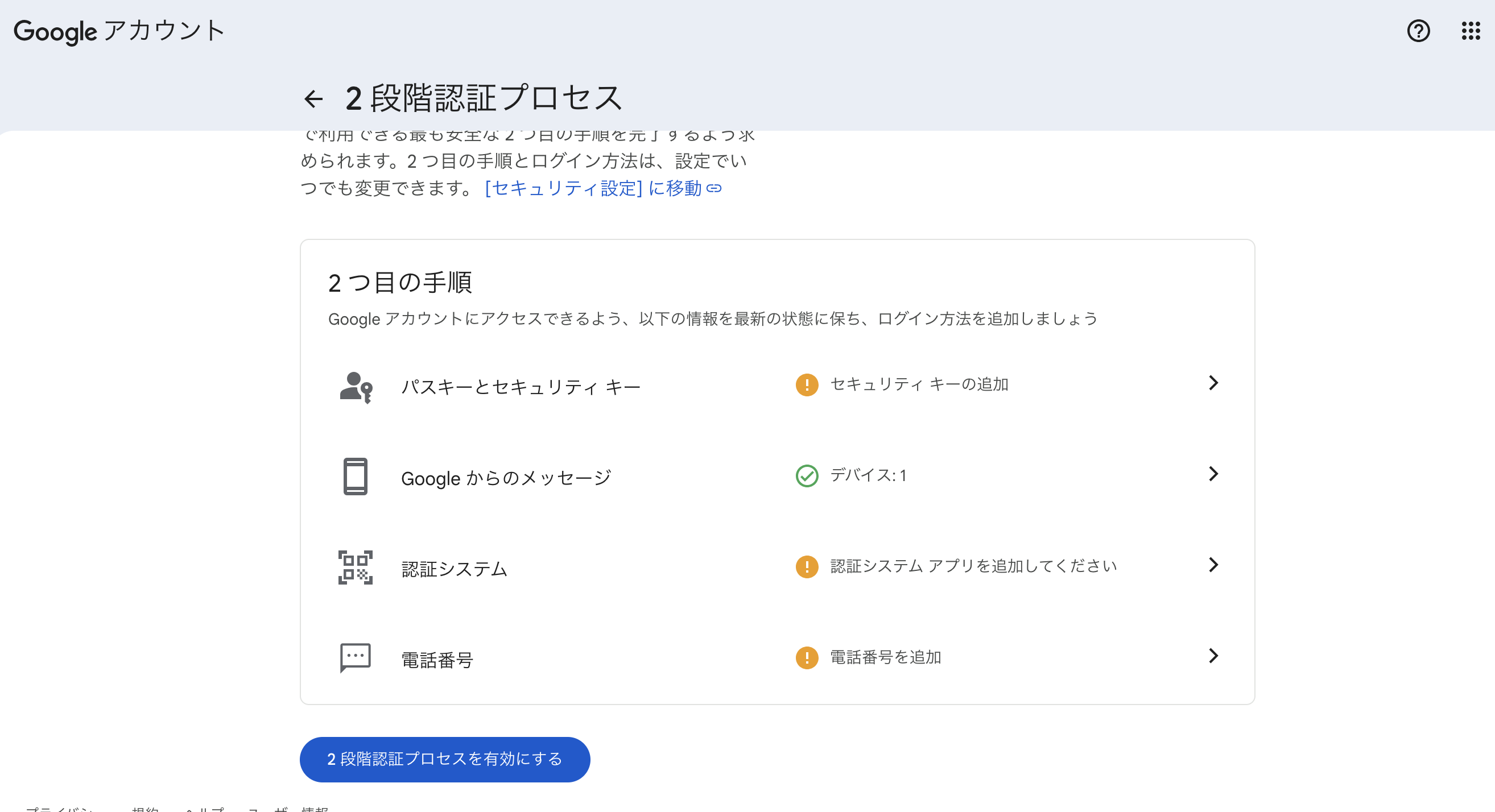Click orange warning icon beside 認証システム アプリを追加

tap(807, 567)
